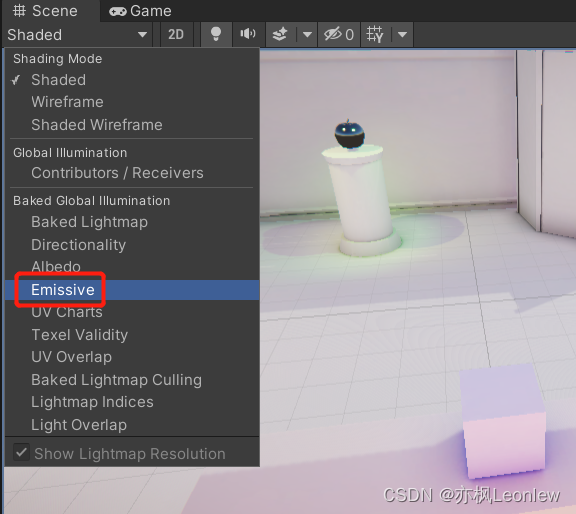Screen dimensions: 576x514
Task: Choose UV Overlap draw mode
Action: 132,357
